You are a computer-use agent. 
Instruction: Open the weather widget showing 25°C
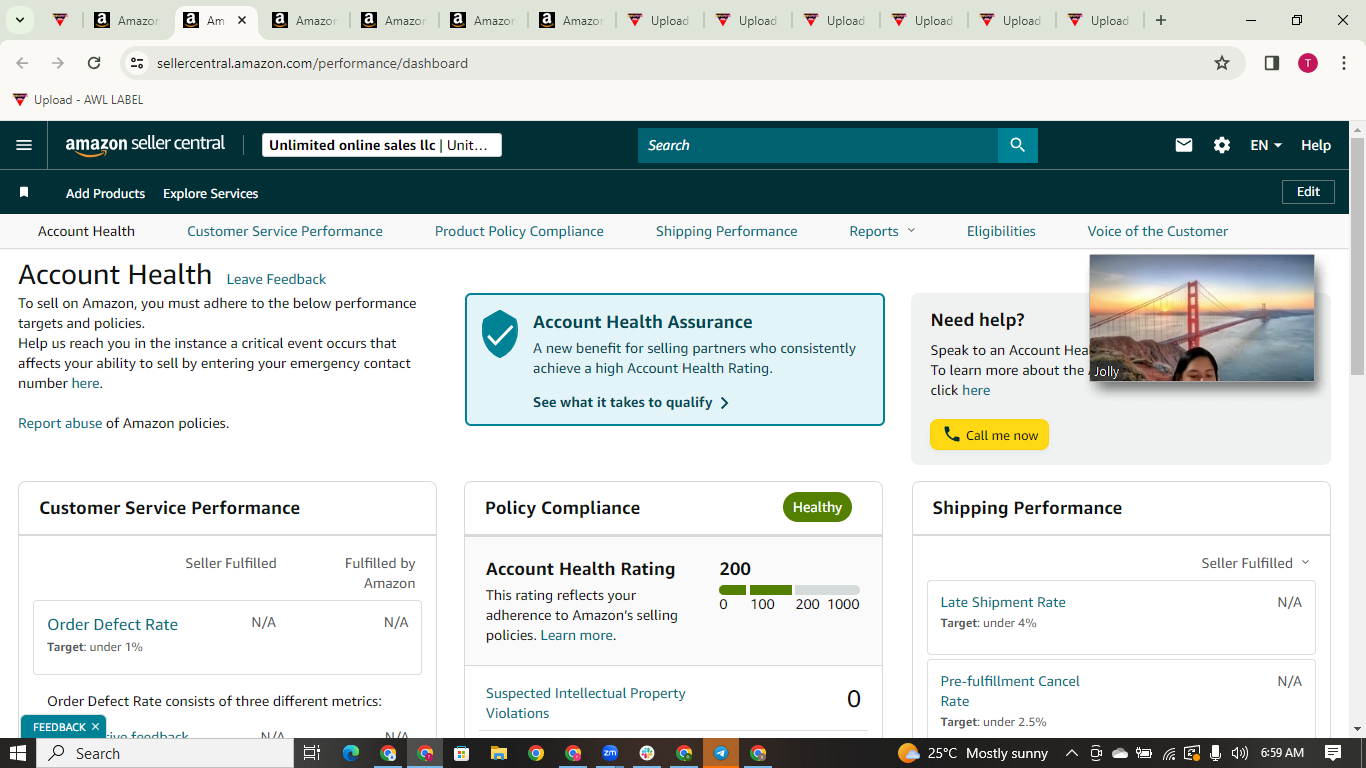973,753
